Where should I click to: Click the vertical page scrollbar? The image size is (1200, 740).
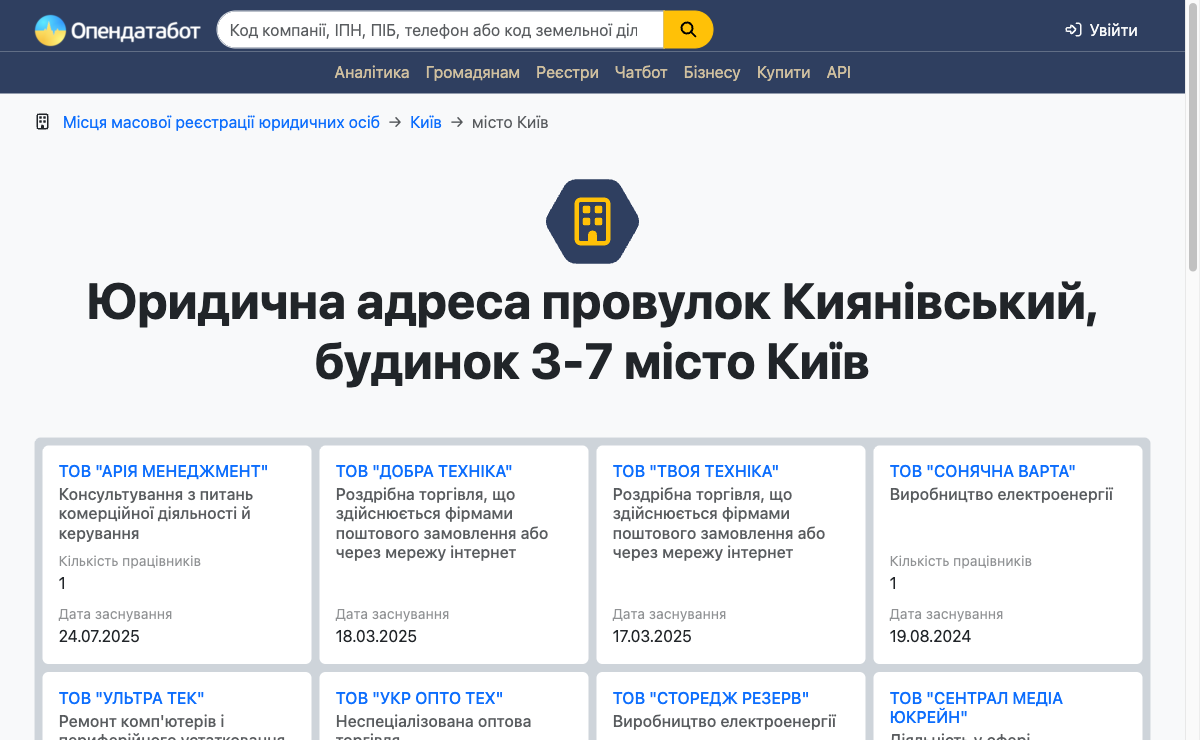(x=1192, y=140)
